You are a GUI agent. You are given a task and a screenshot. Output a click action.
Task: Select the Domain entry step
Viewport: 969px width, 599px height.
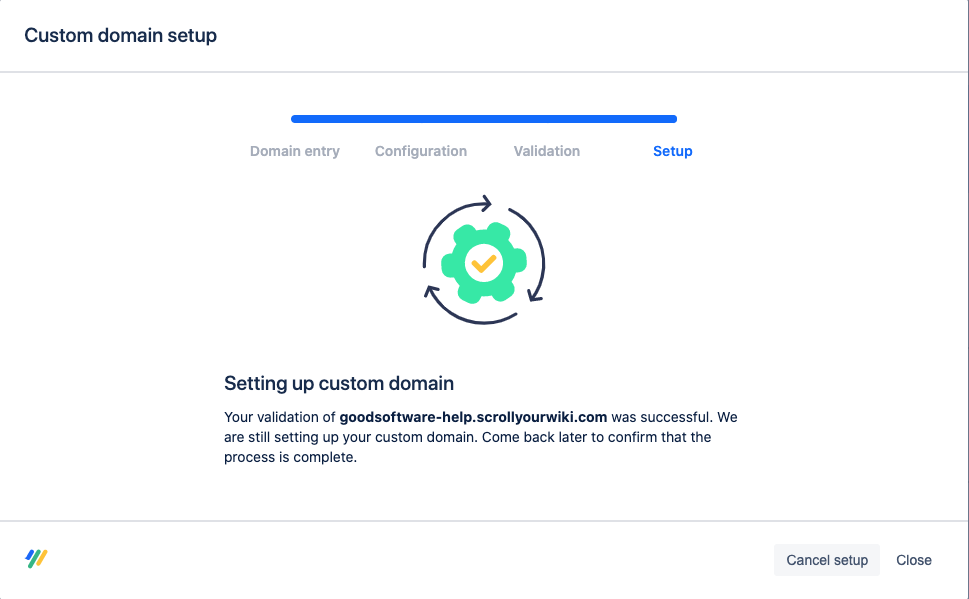point(295,151)
